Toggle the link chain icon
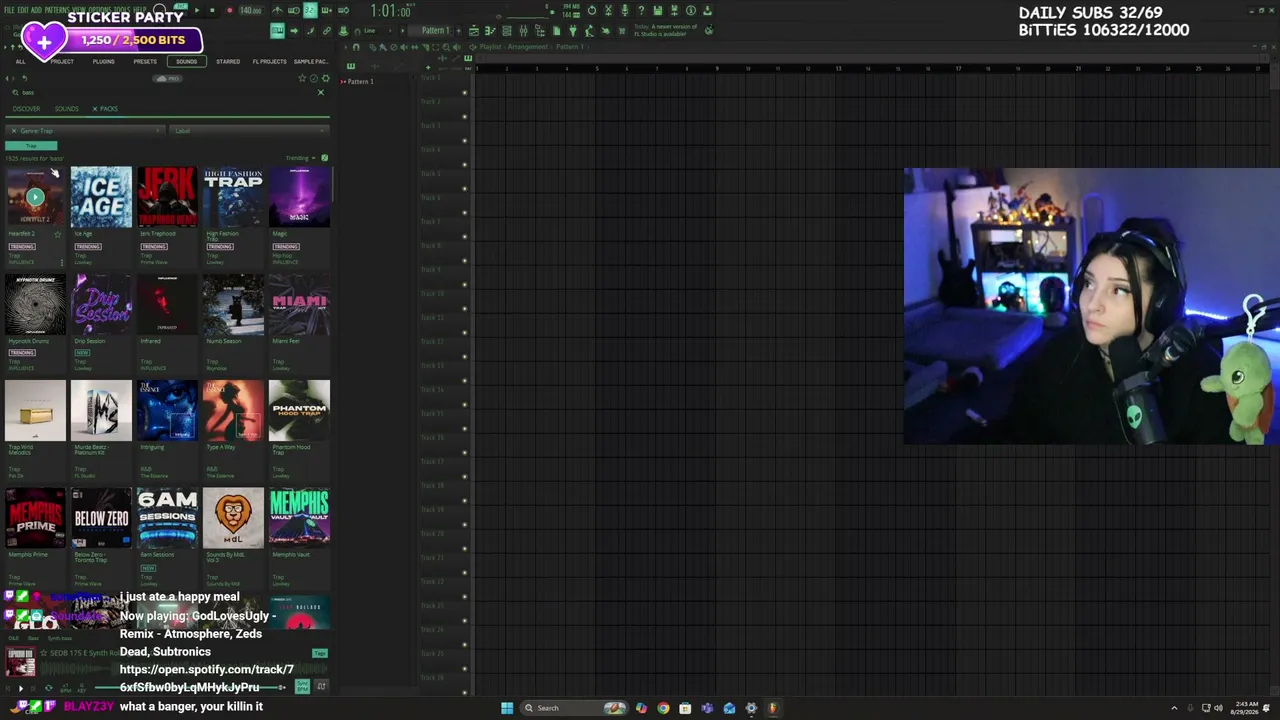This screenshot has width=1280, height=720. pyautogui.click(x=326, y=31)
